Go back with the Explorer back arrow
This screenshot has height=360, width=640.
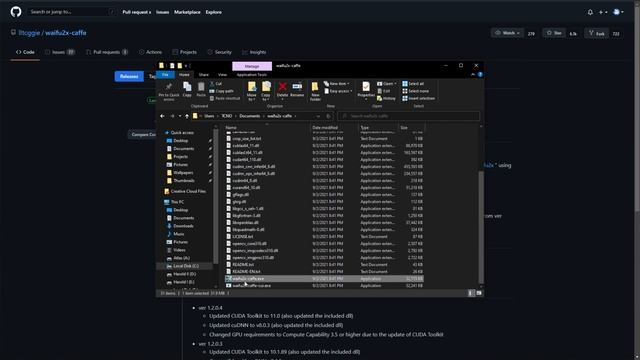coord(162,116)
